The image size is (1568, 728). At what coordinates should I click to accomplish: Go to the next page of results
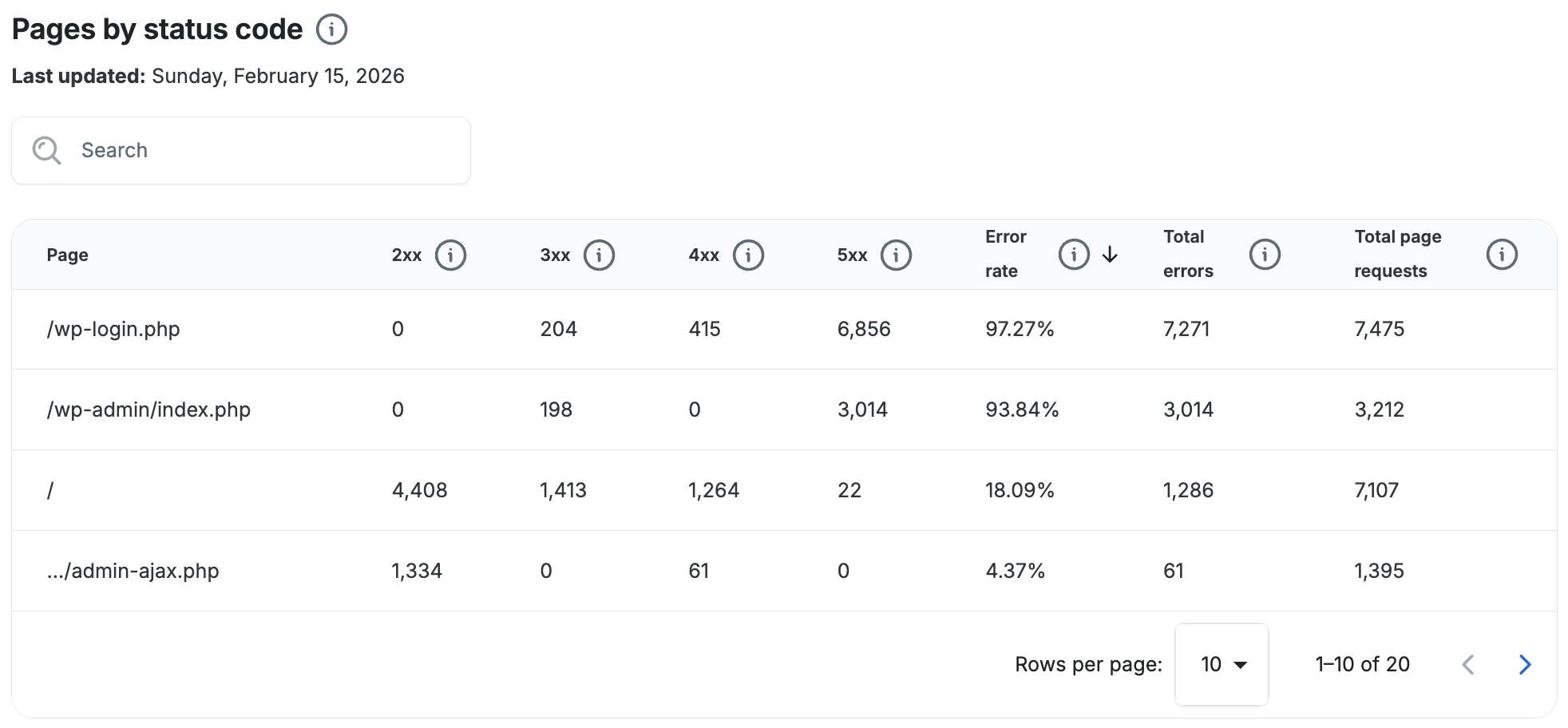1525,664
